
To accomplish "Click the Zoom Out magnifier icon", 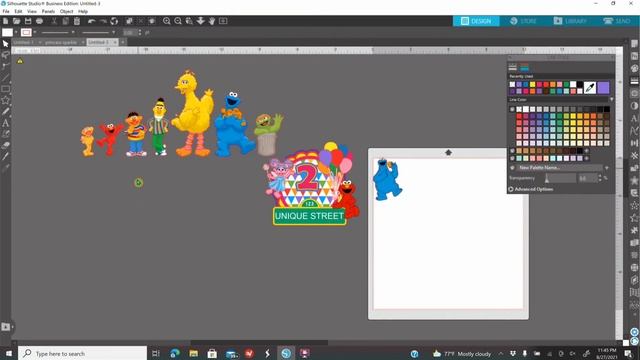I will click(178, 21).
